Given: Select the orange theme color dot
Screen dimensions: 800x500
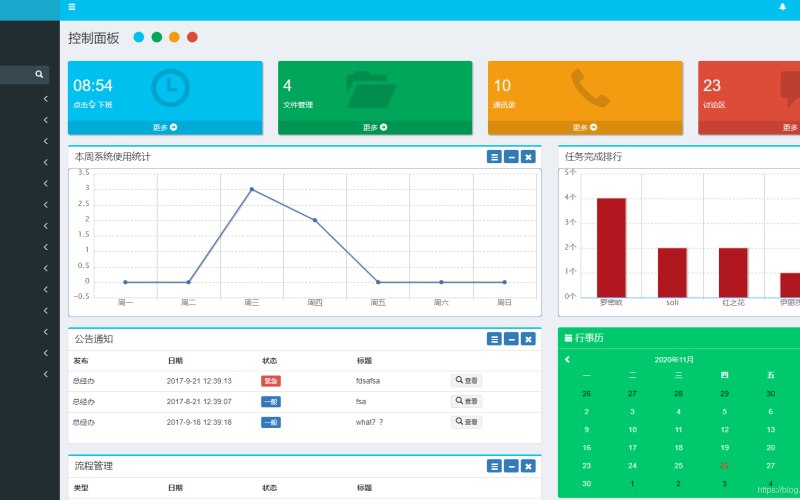Looking at the screenshot, I should pos(174,37).
